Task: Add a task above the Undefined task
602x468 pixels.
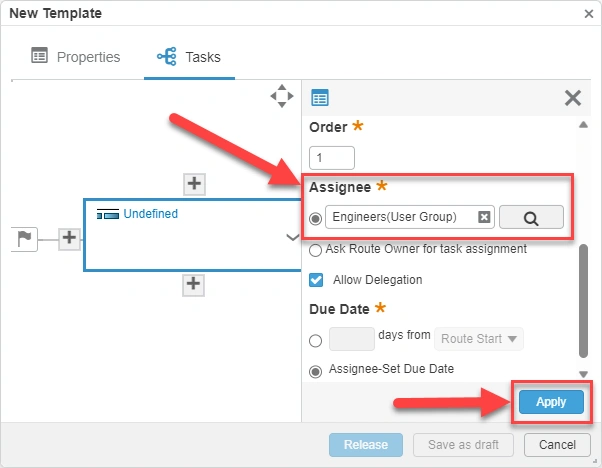Action: [194, 183]
